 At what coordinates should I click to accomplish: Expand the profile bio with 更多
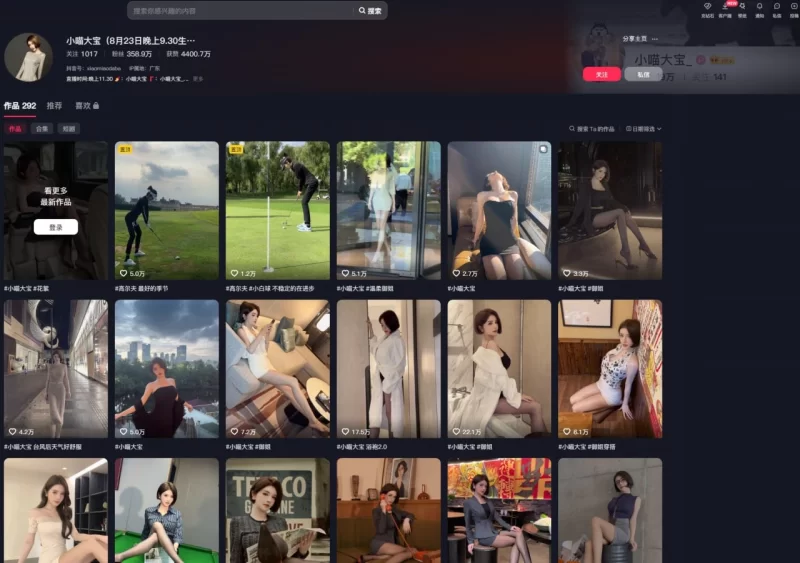[x=198, y=78]
